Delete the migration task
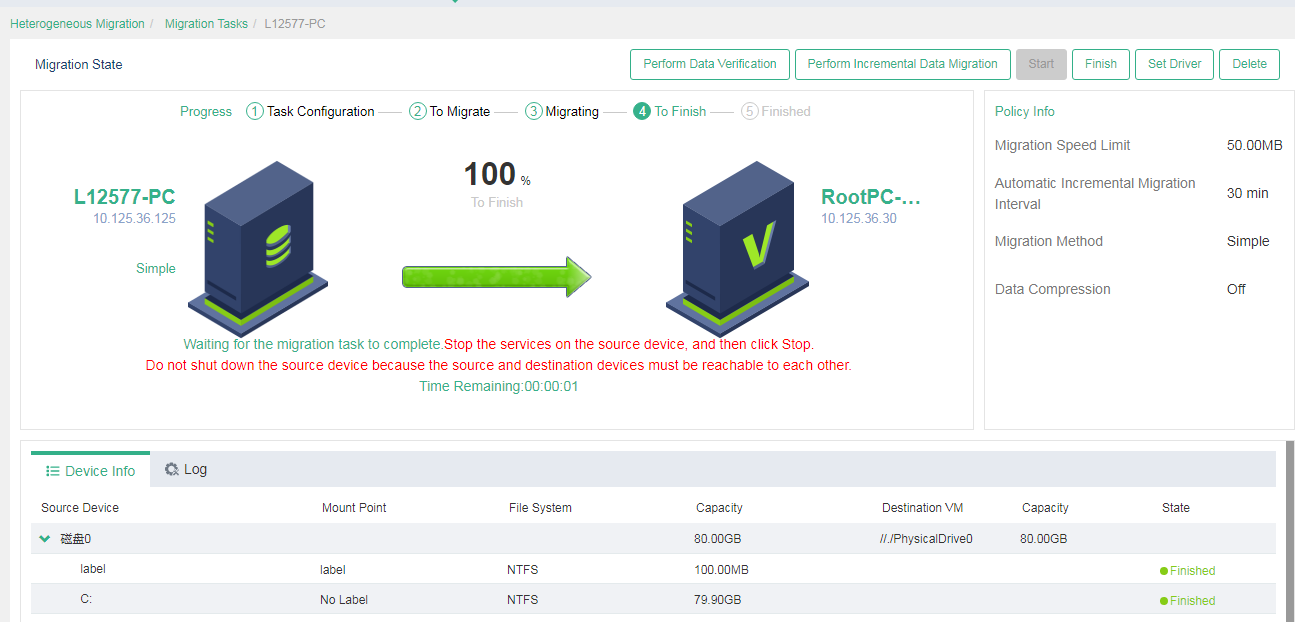 [x=1249, y=64]
